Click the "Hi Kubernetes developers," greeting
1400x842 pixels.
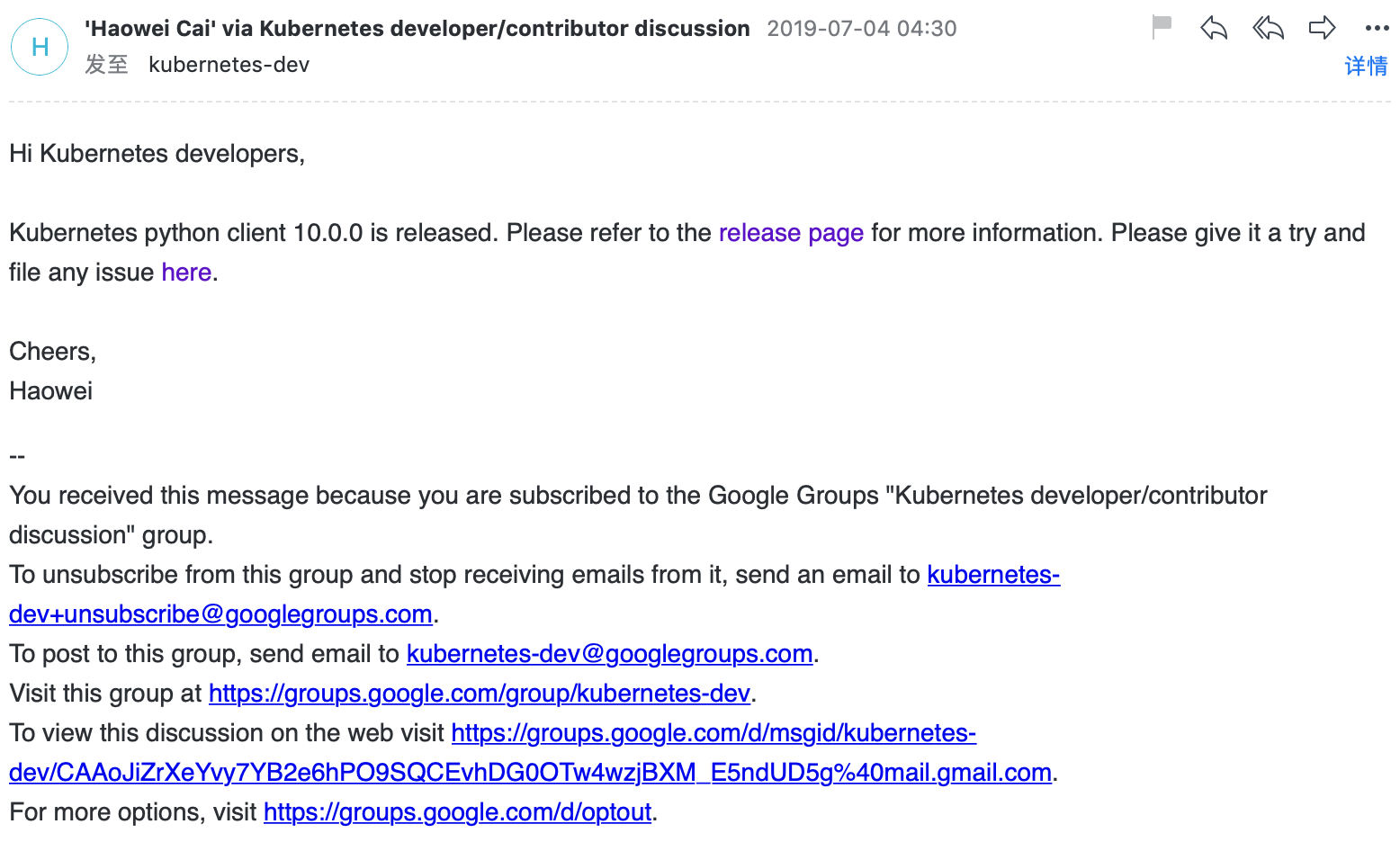pyautogui.click(x=157, y=154)
